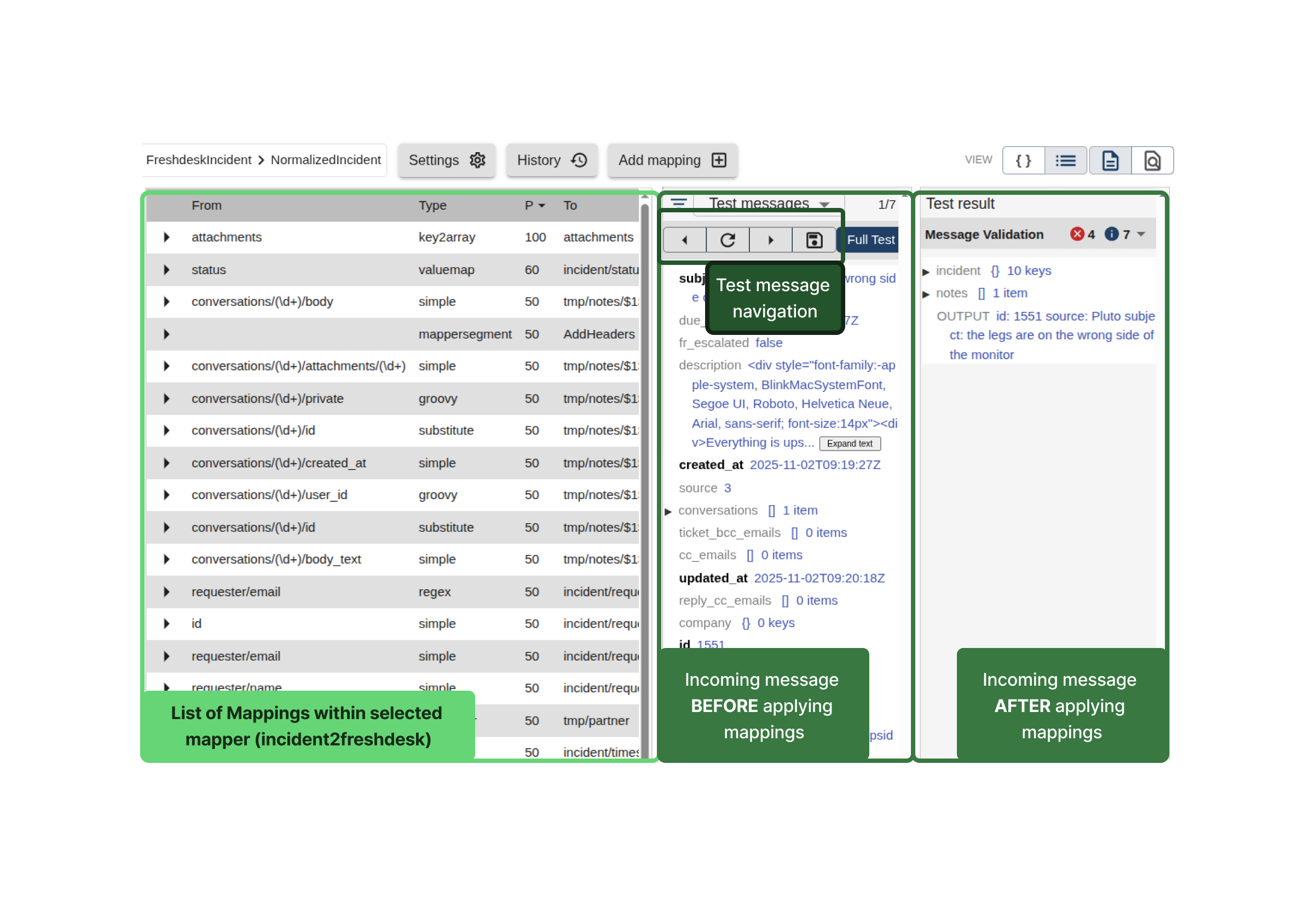Screen dimensions: 1316x903
Task: Expand the incident node in test result
Action: [926, 272]
